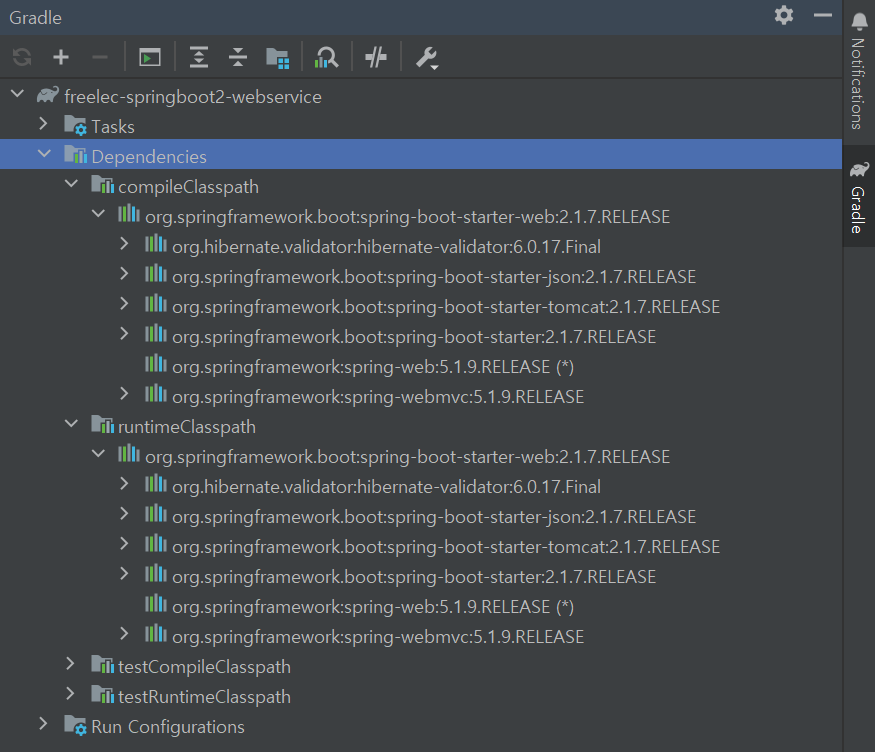Screen dimensions: 875x752
Task: Open the Notifications sidebar tab
Action: point(859,71)
